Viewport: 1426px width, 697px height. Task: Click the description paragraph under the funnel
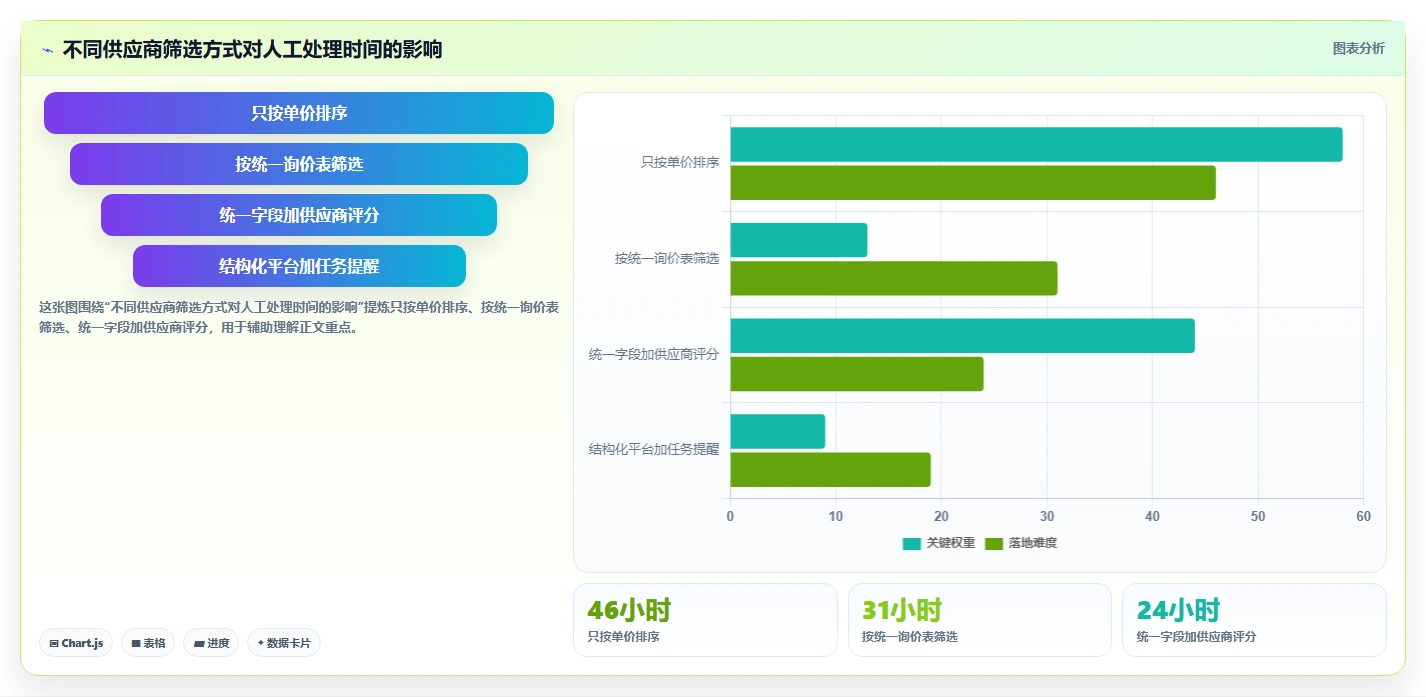(x=299, y=317)
